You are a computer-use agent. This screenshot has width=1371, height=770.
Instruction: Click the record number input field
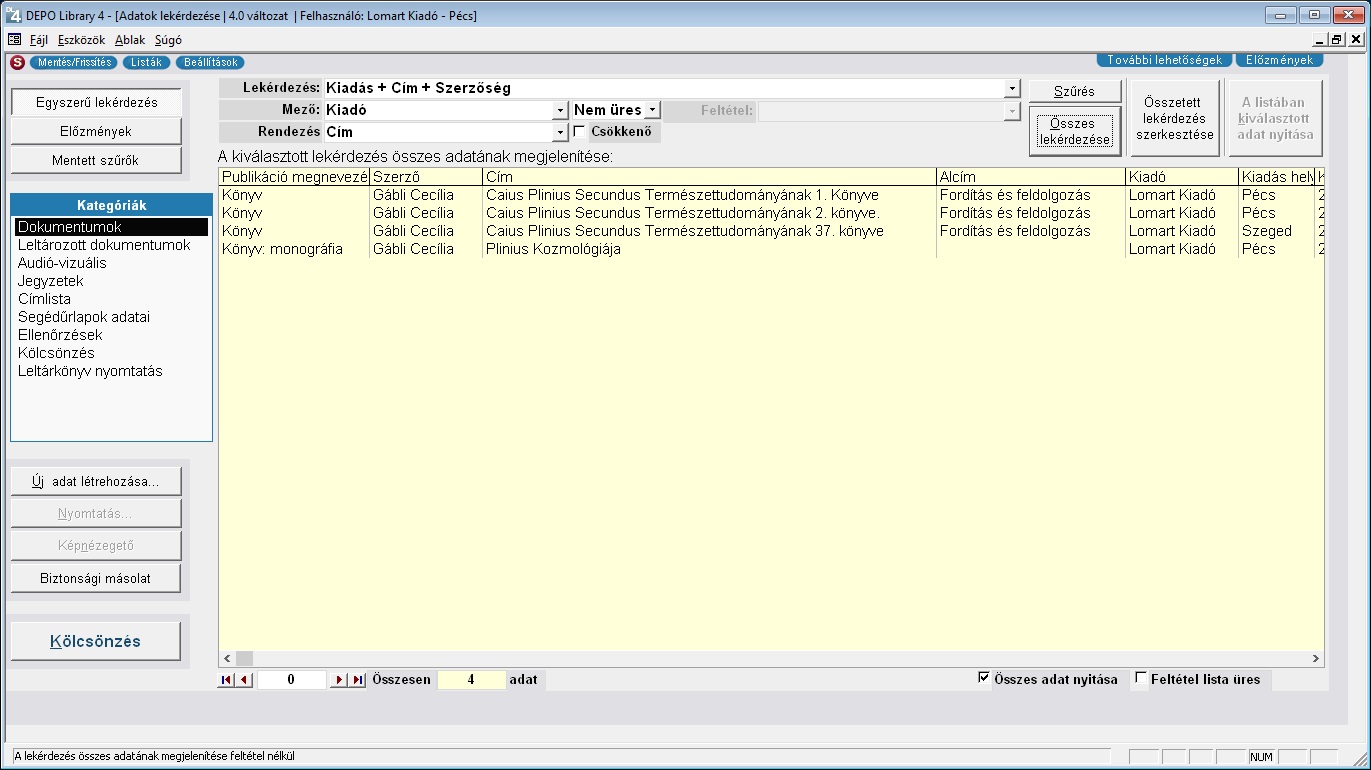[x=291, y=680]
